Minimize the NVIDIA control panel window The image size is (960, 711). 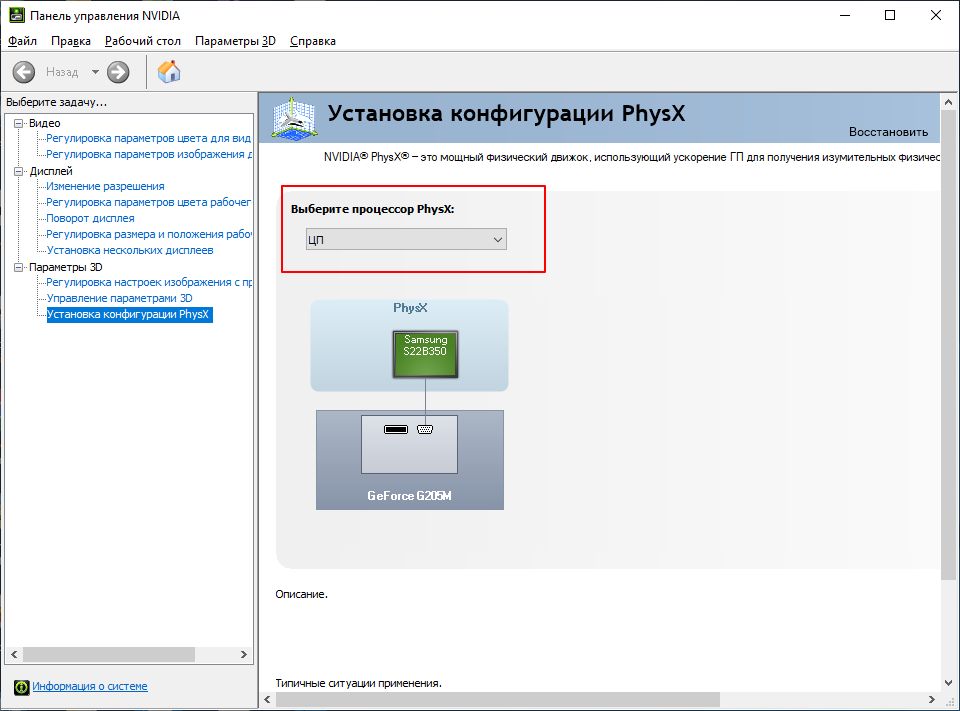click(x=846, y=15)
